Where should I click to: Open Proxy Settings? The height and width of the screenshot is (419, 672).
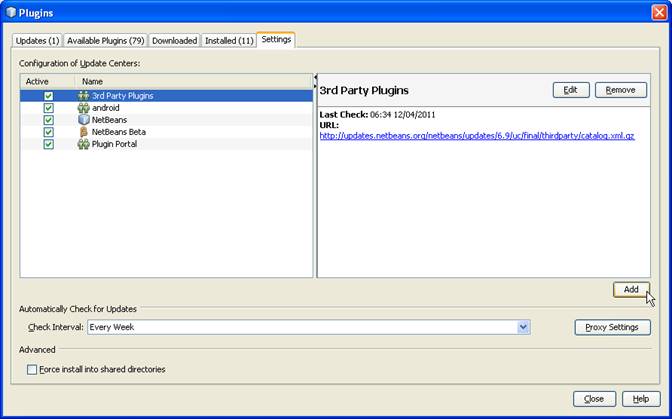[612, 327]
